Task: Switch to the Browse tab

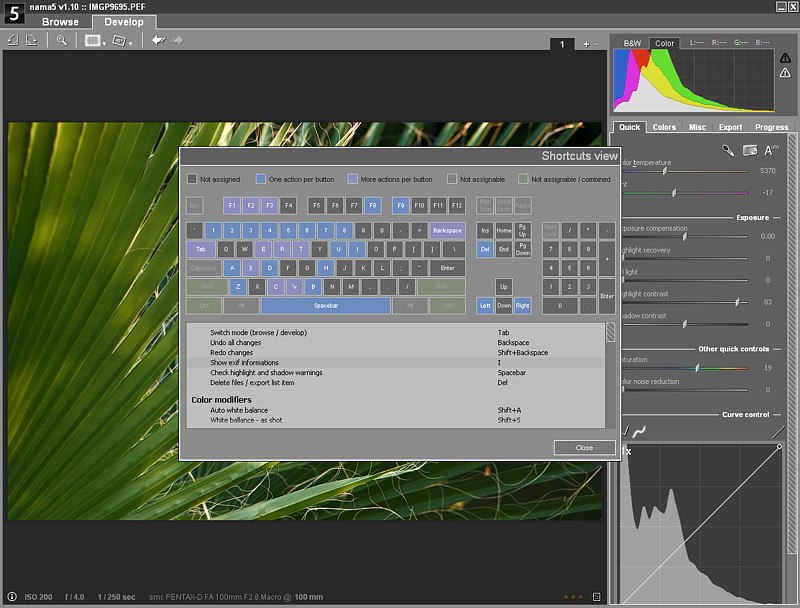Action: [x=59, y=21]
